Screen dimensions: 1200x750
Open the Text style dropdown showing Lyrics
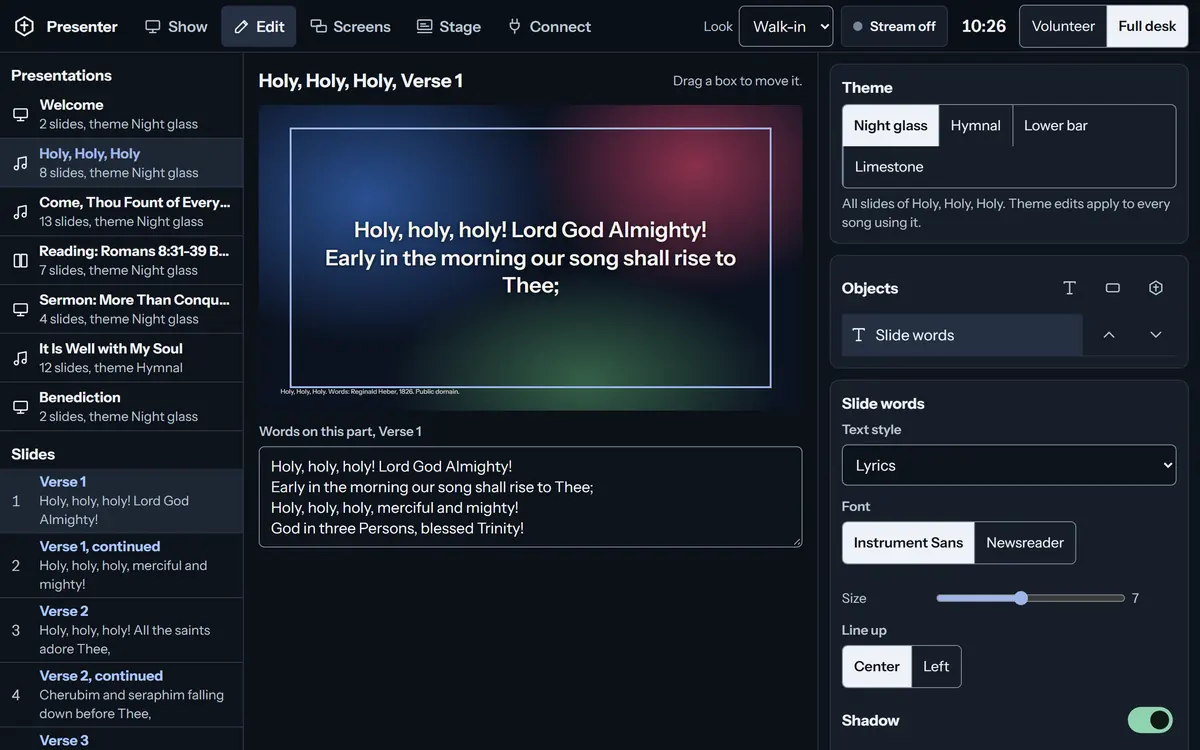pos(1009,465)
